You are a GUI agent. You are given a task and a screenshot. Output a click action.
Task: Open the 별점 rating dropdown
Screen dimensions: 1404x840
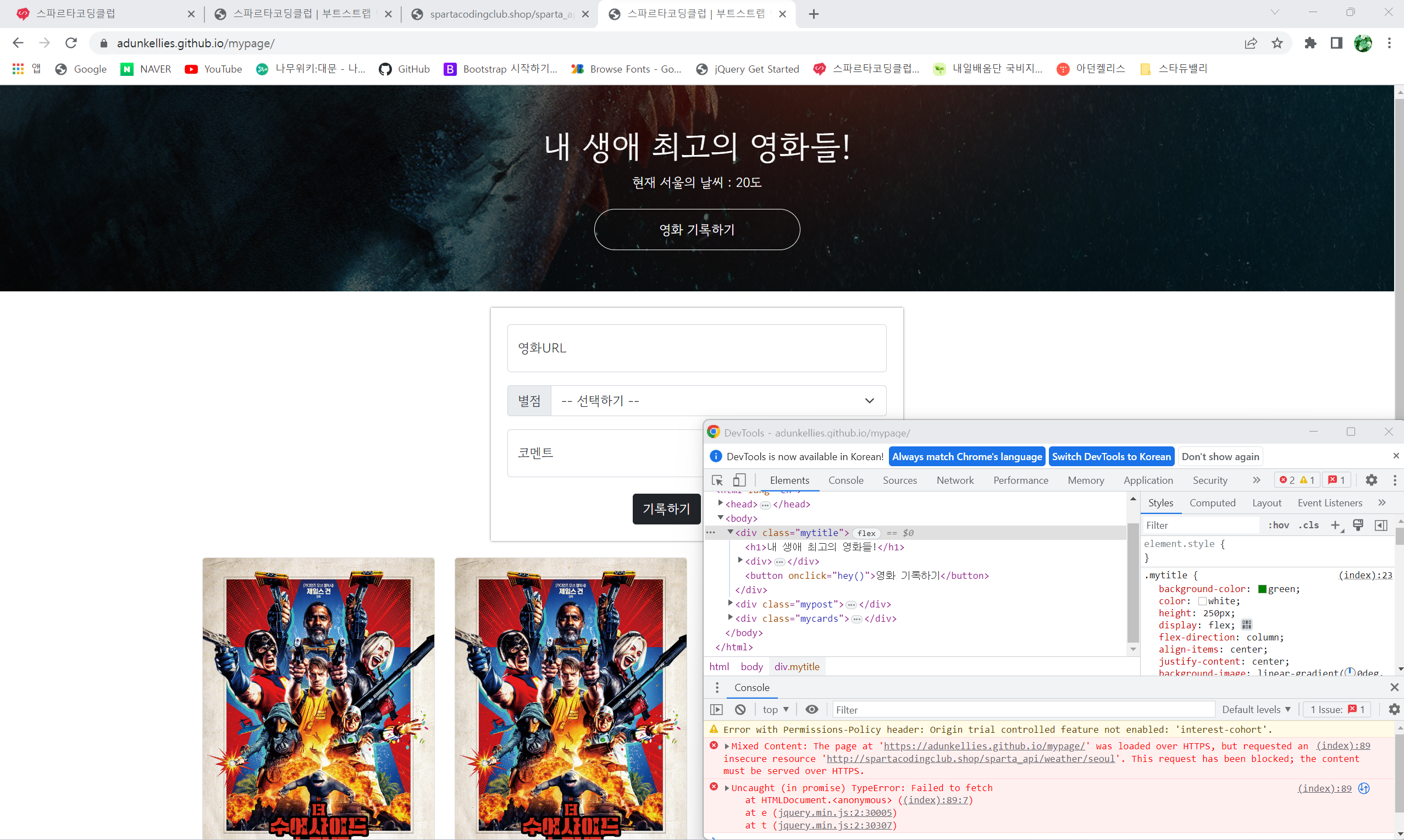tap(718, 401)
